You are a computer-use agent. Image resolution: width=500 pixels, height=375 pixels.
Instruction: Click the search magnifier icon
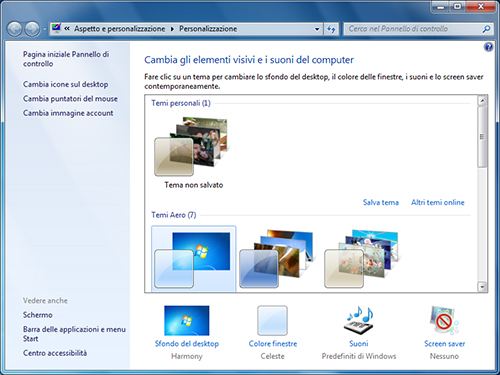486,29
